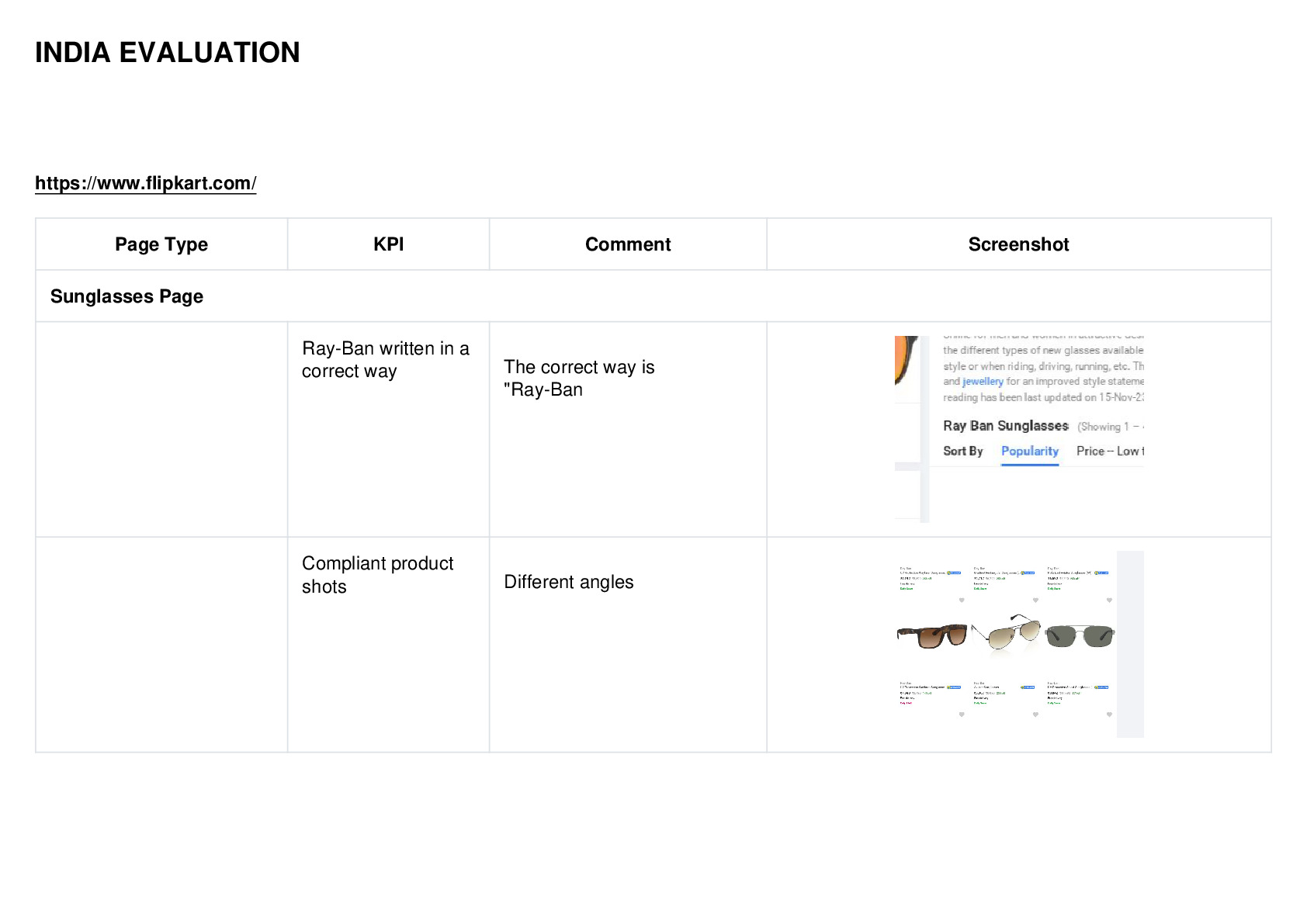Select the Page Type column header
Screen dimensions: 1307x924
tap(161, 244)
